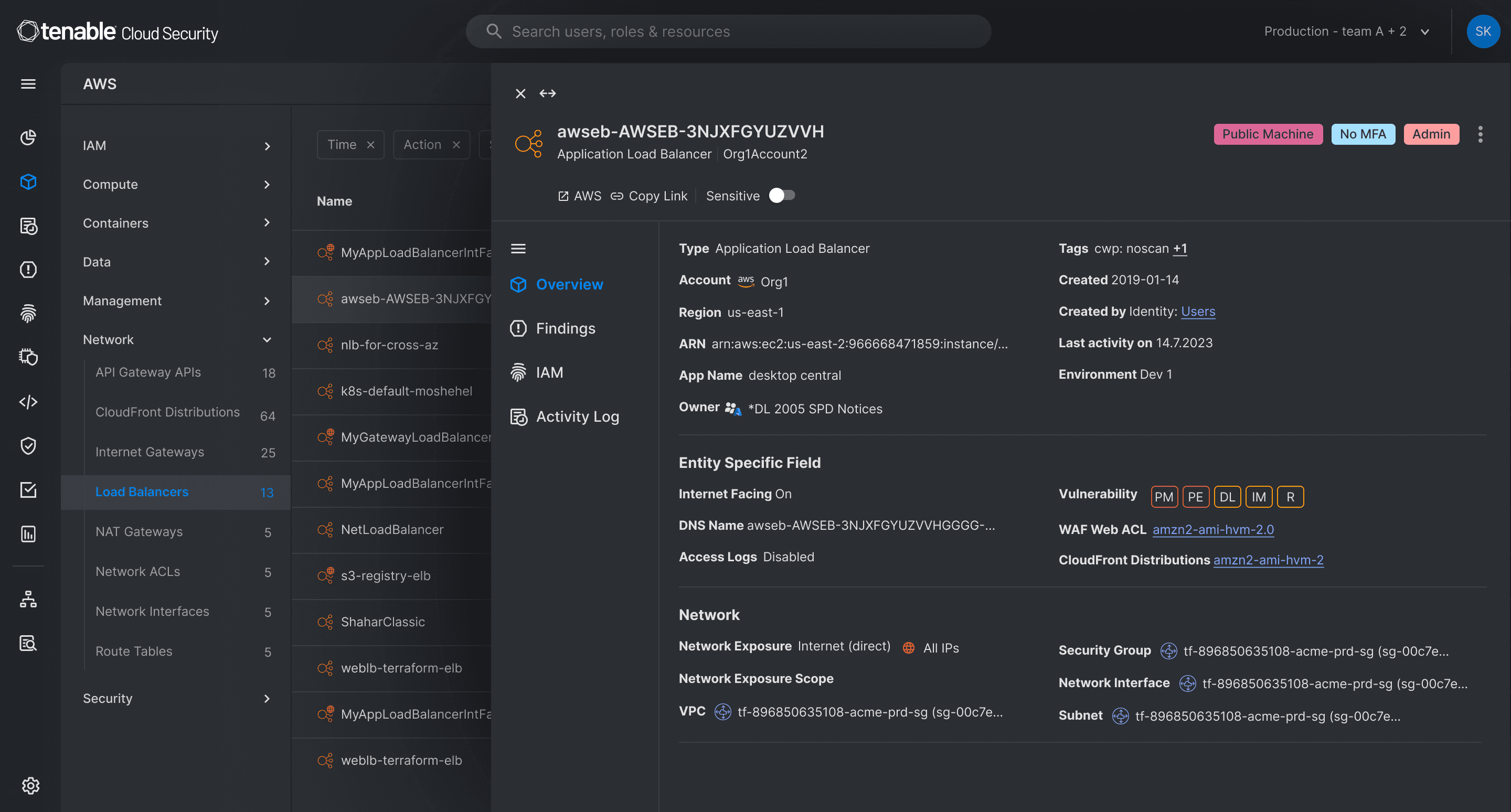Open the dashboard pie chart icon
This screenshot has height=812, width=1511.
point(28,137)
